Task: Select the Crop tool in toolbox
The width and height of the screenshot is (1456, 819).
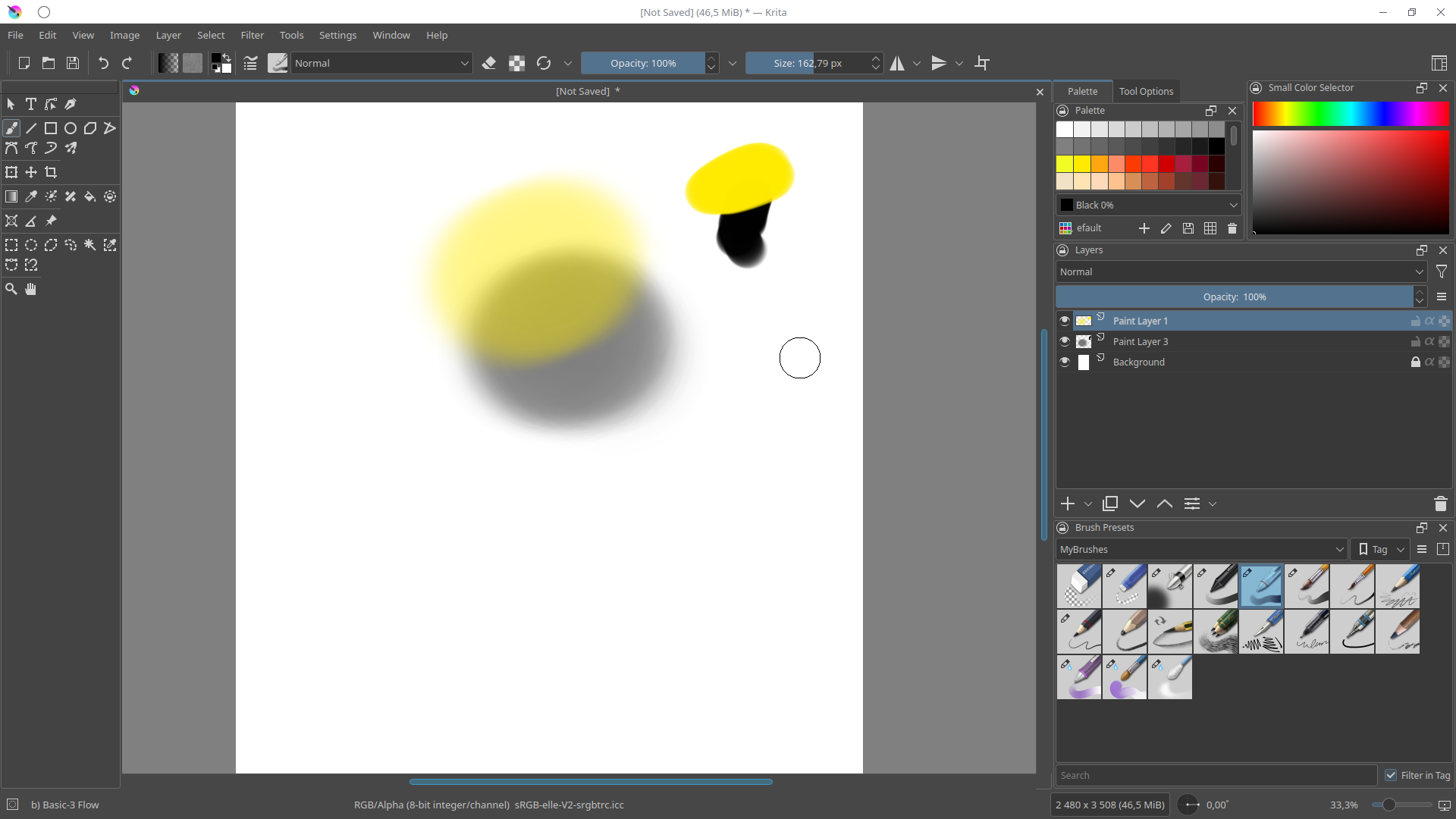Action: click(x=51, y=172)
